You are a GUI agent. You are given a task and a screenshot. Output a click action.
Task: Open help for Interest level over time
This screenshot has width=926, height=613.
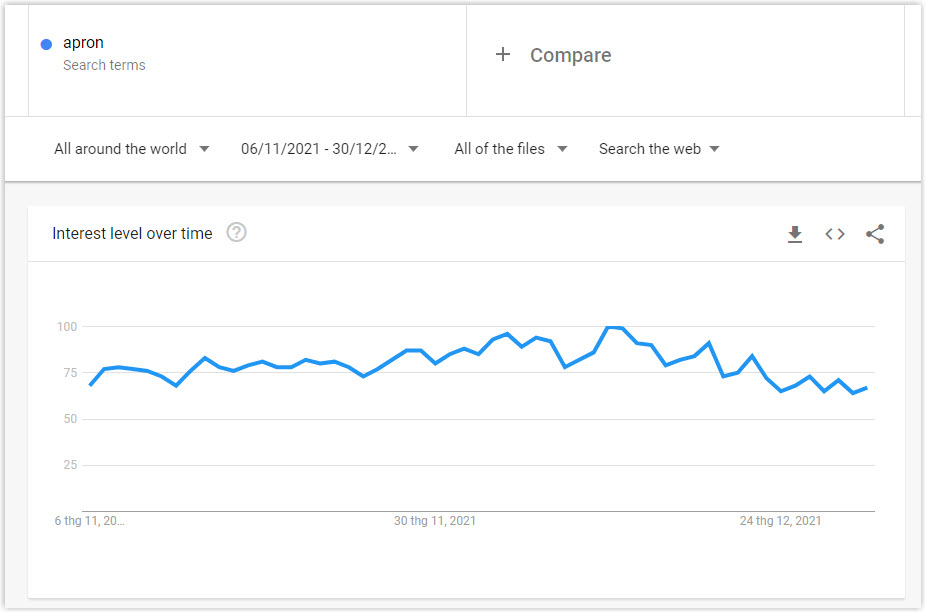[236, 233]
